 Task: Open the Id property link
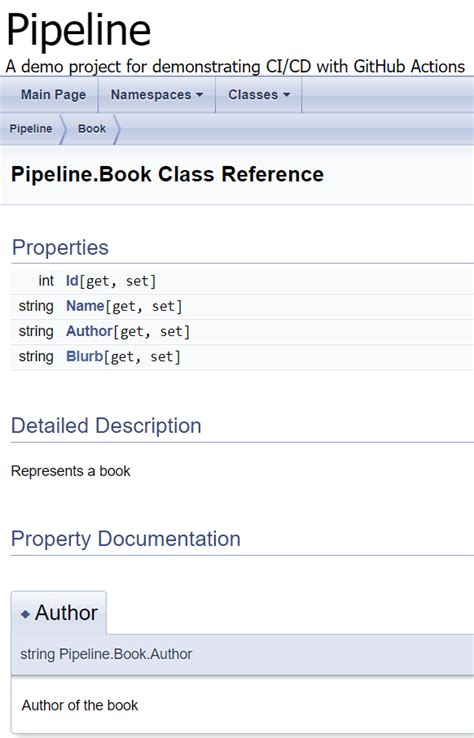(72, 281)
